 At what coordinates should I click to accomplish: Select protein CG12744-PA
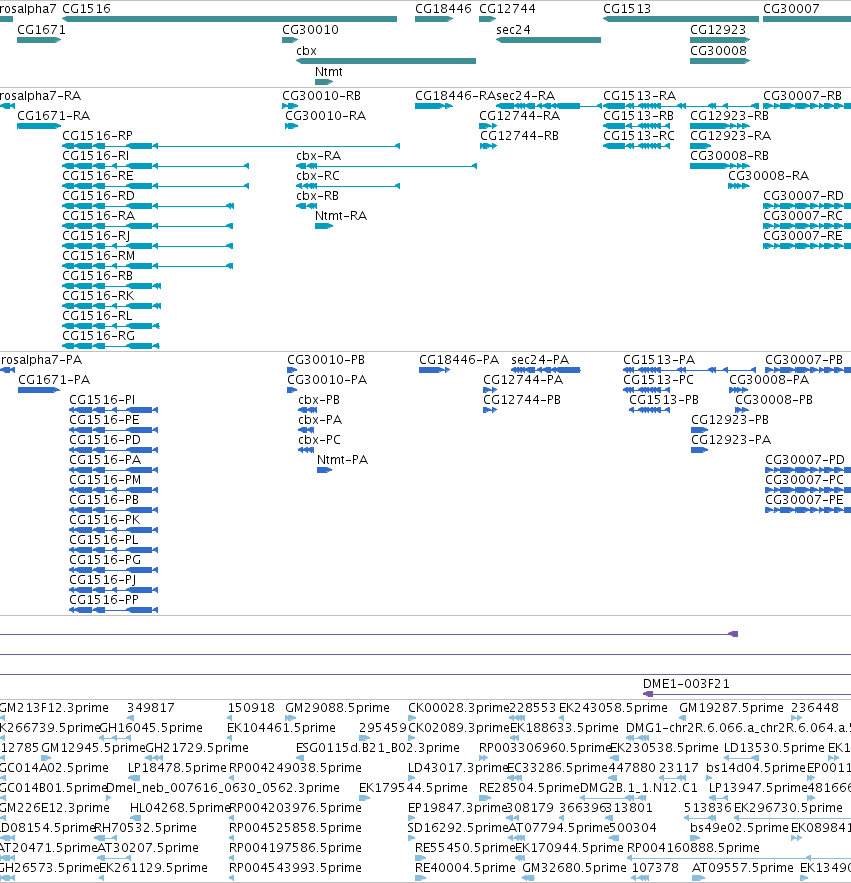click(x=523, y=380)
